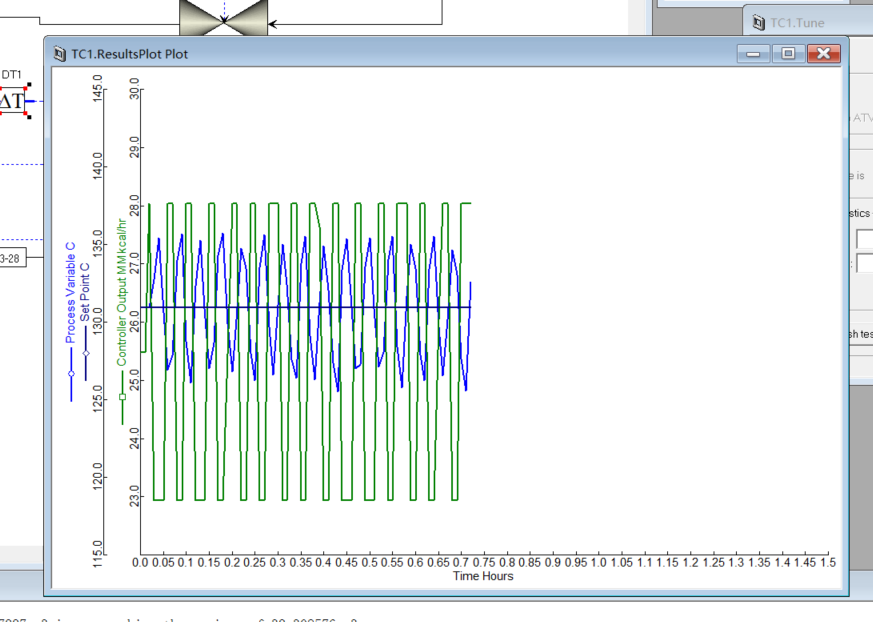The image size is (873, 622).
Task: Click the Set Point legend diamond marker
Action: (86, 354)
